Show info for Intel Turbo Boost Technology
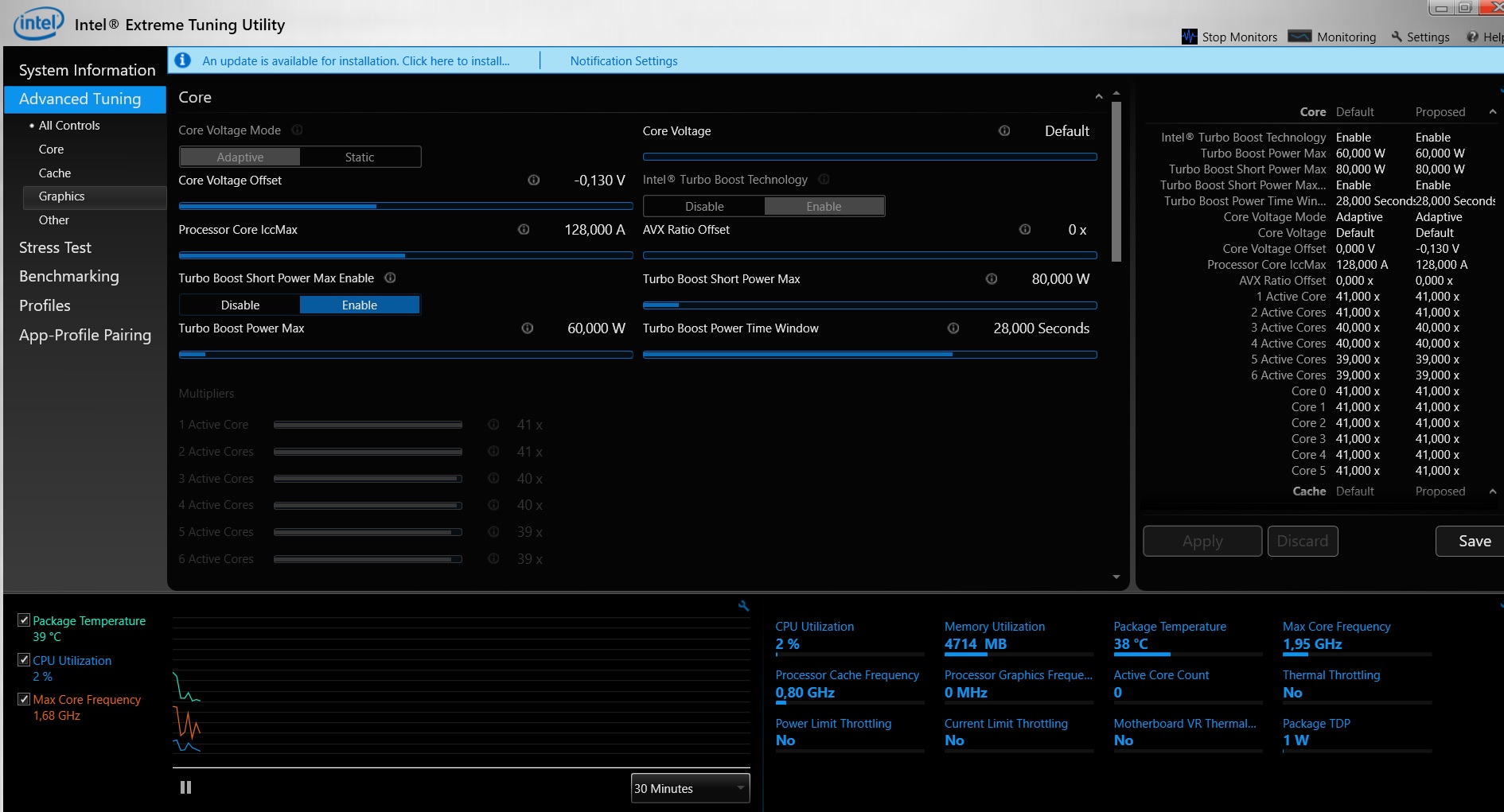 coord(824,179)
